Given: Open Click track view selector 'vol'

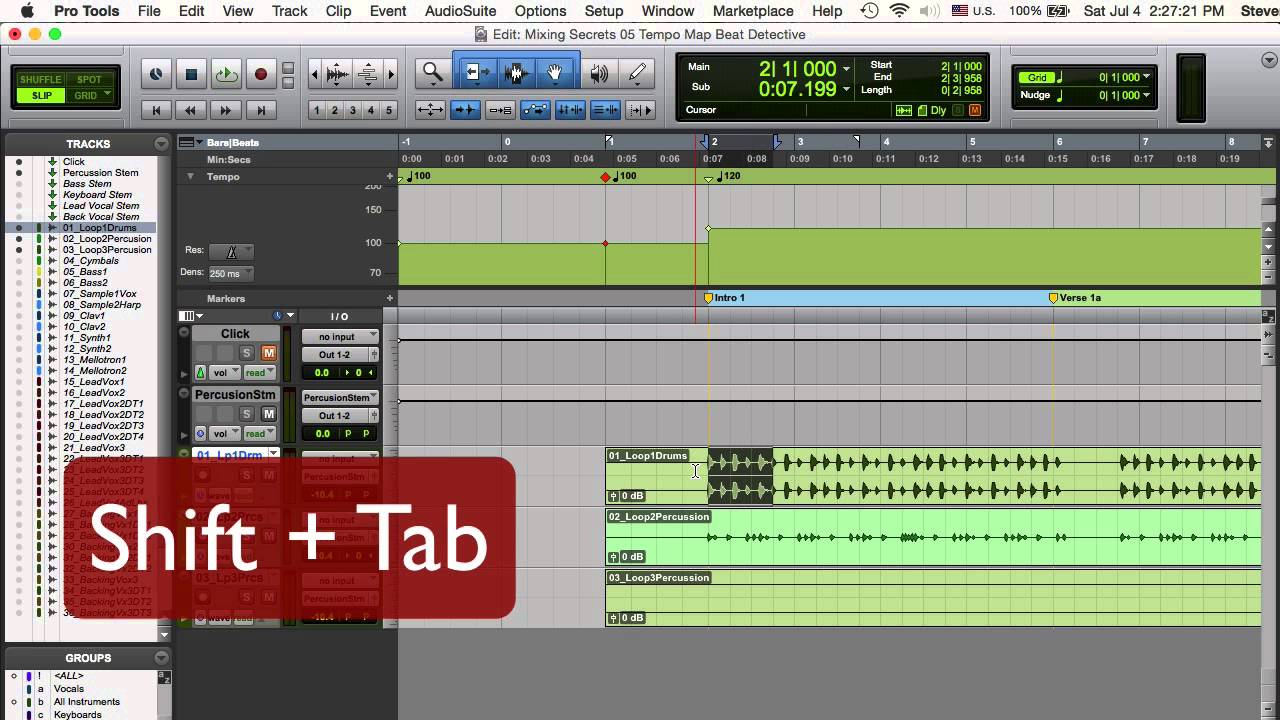Looking at the screenshot, I should pos(225,372).
